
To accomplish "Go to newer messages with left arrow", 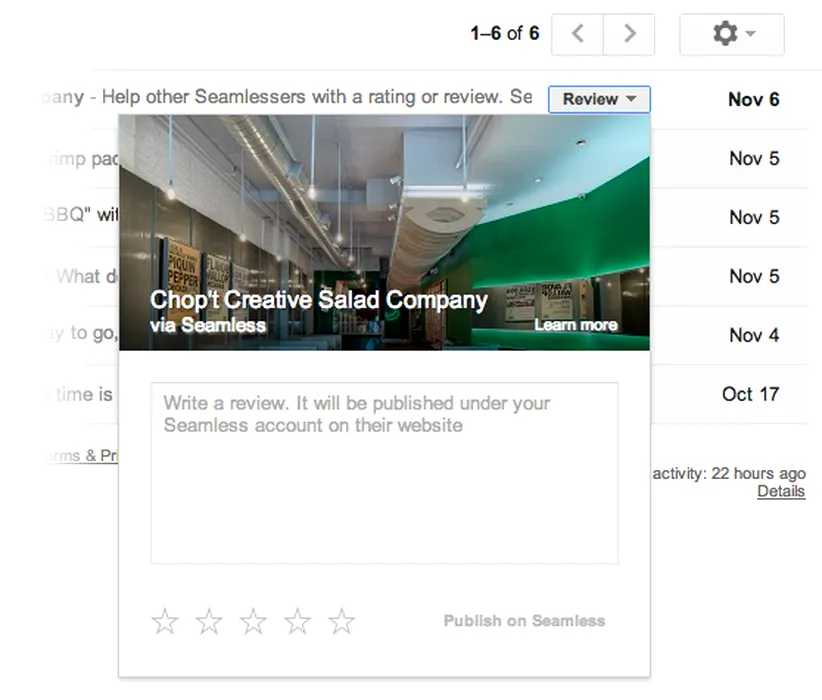I will pyautogui.click(x=577, y=34).
